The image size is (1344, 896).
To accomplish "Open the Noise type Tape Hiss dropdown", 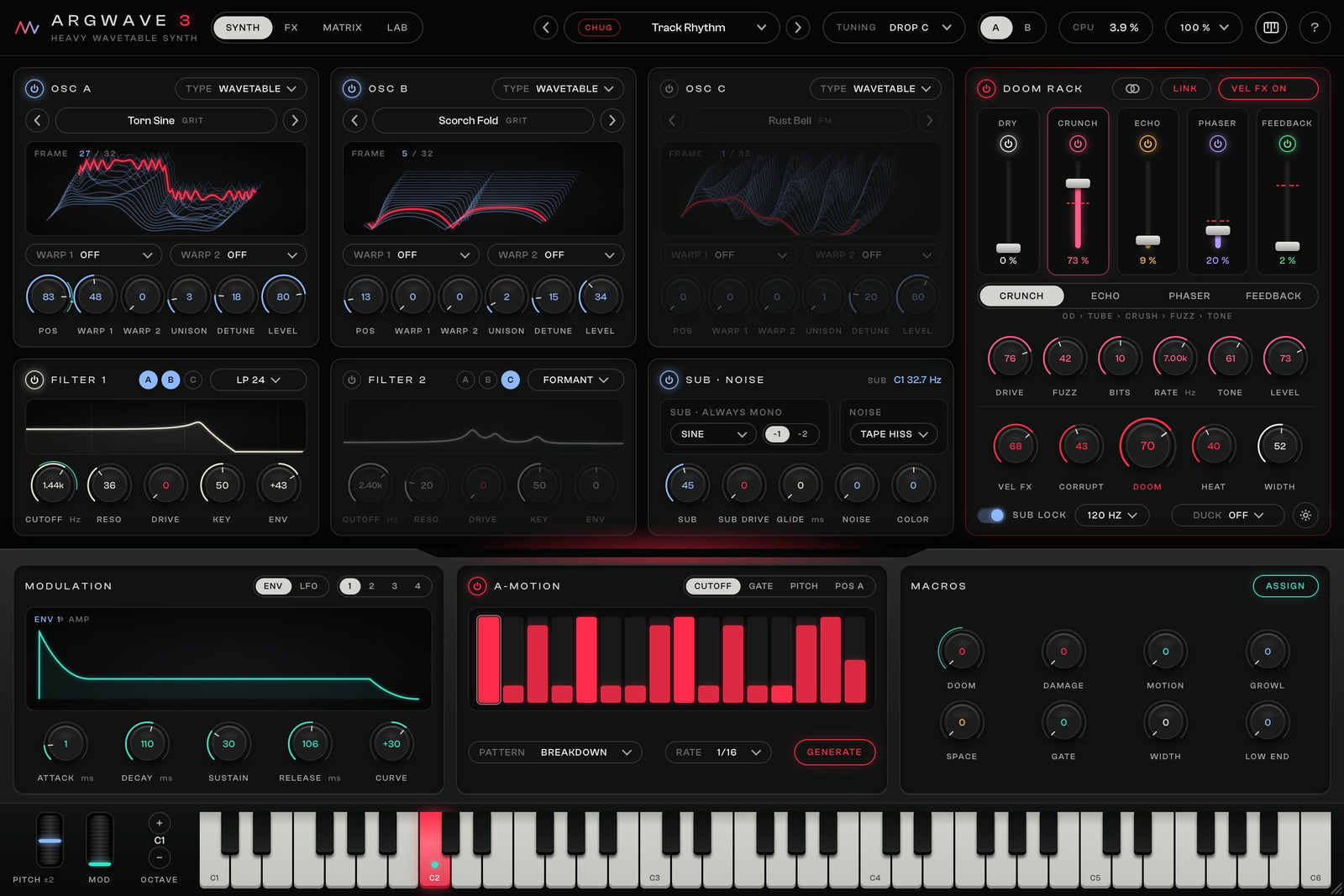I will (x=894, y=434).
